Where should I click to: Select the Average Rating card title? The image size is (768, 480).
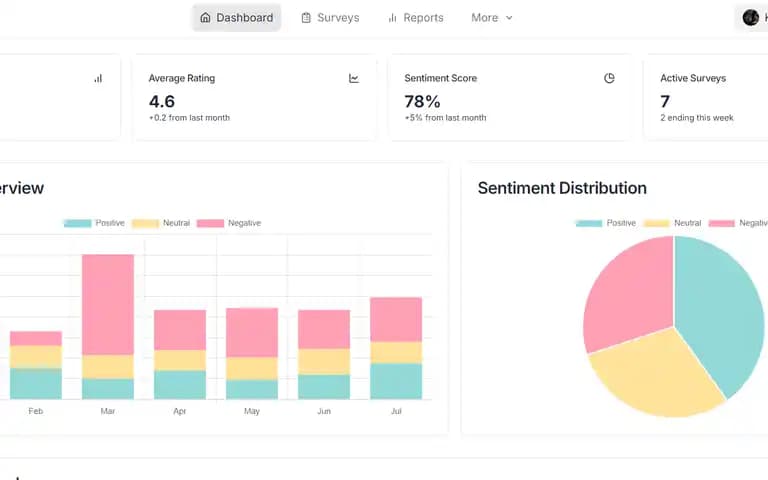pyautogui.click(x=182, y=78)
